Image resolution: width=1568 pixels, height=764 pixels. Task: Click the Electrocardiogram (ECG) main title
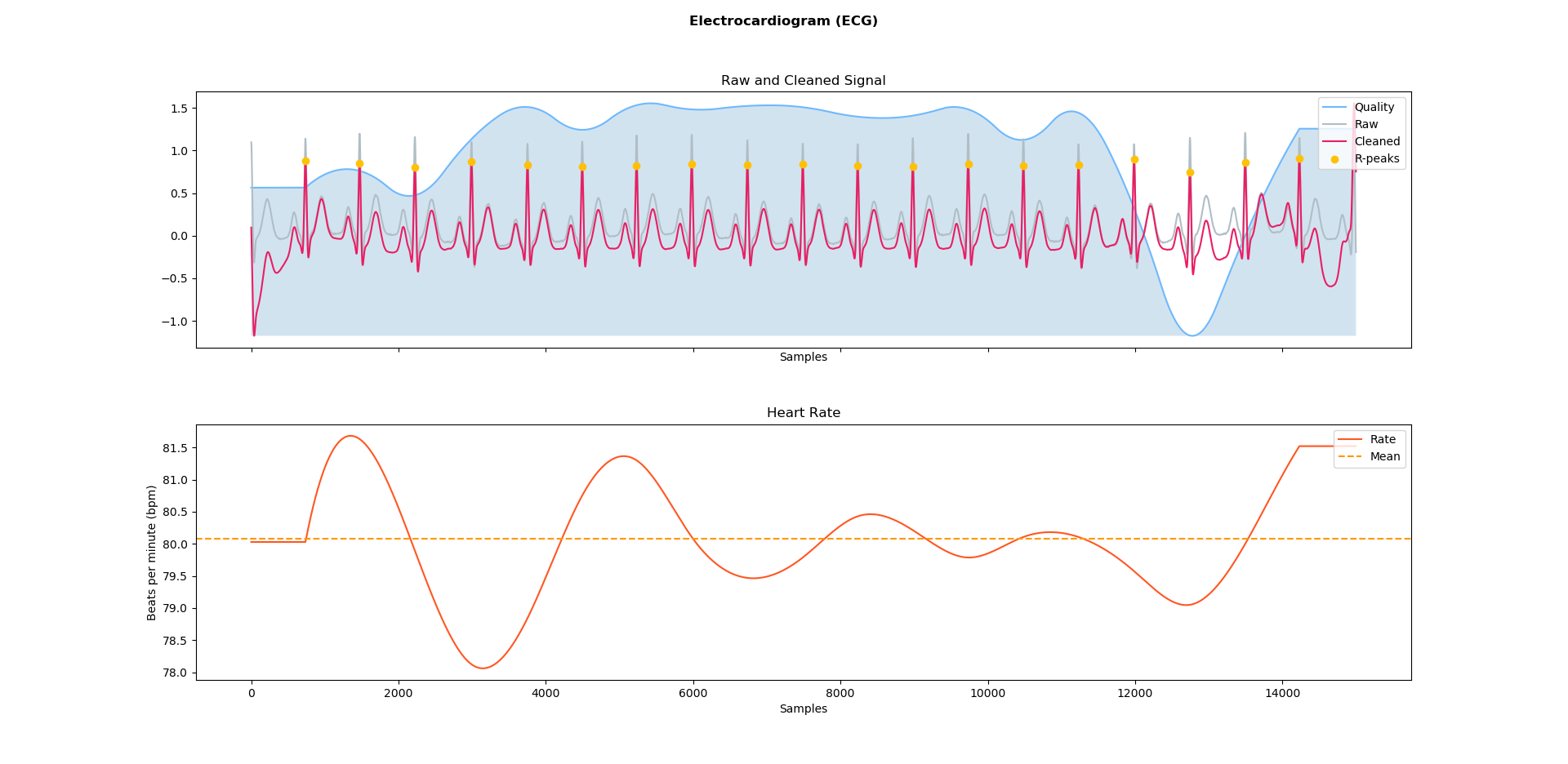click(784, 20)
